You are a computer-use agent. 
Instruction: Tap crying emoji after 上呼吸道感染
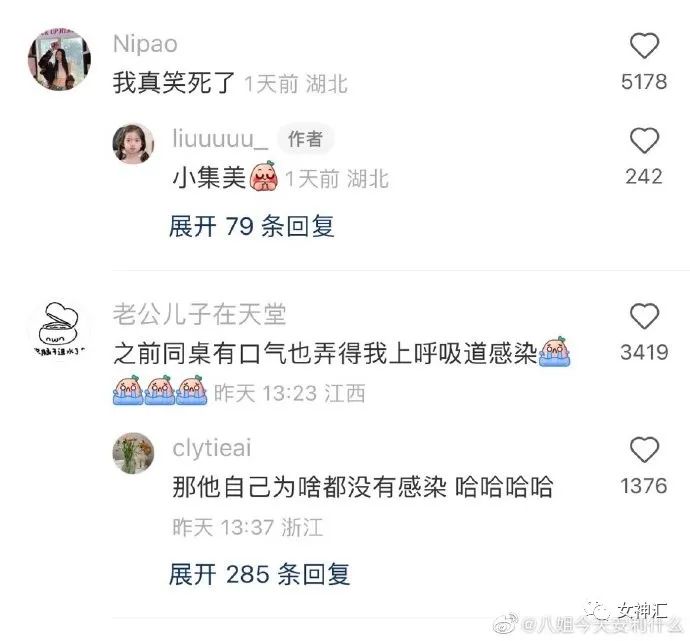[555, 352]
